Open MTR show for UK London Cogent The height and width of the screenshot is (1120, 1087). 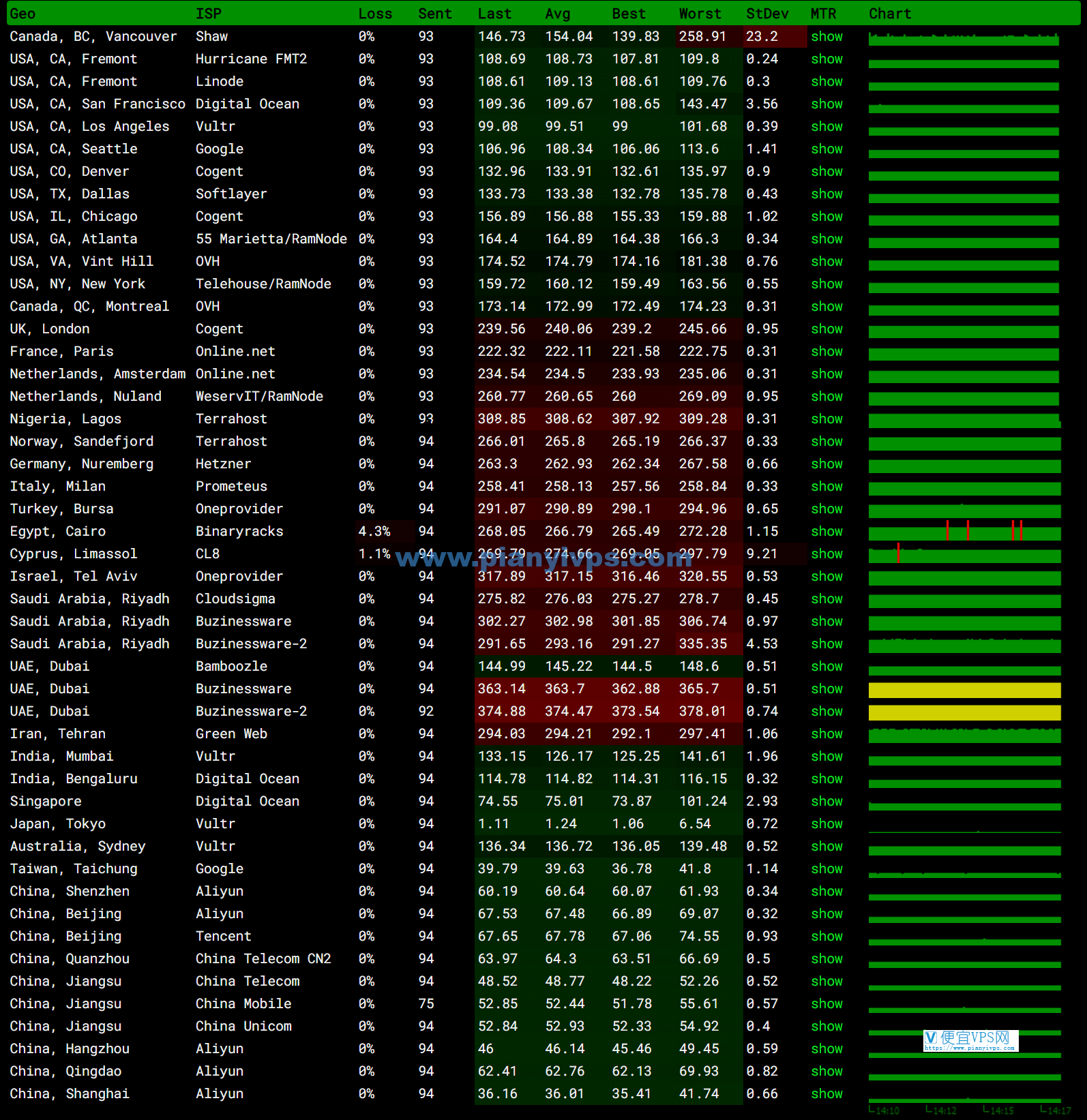(x=827, y=329)
